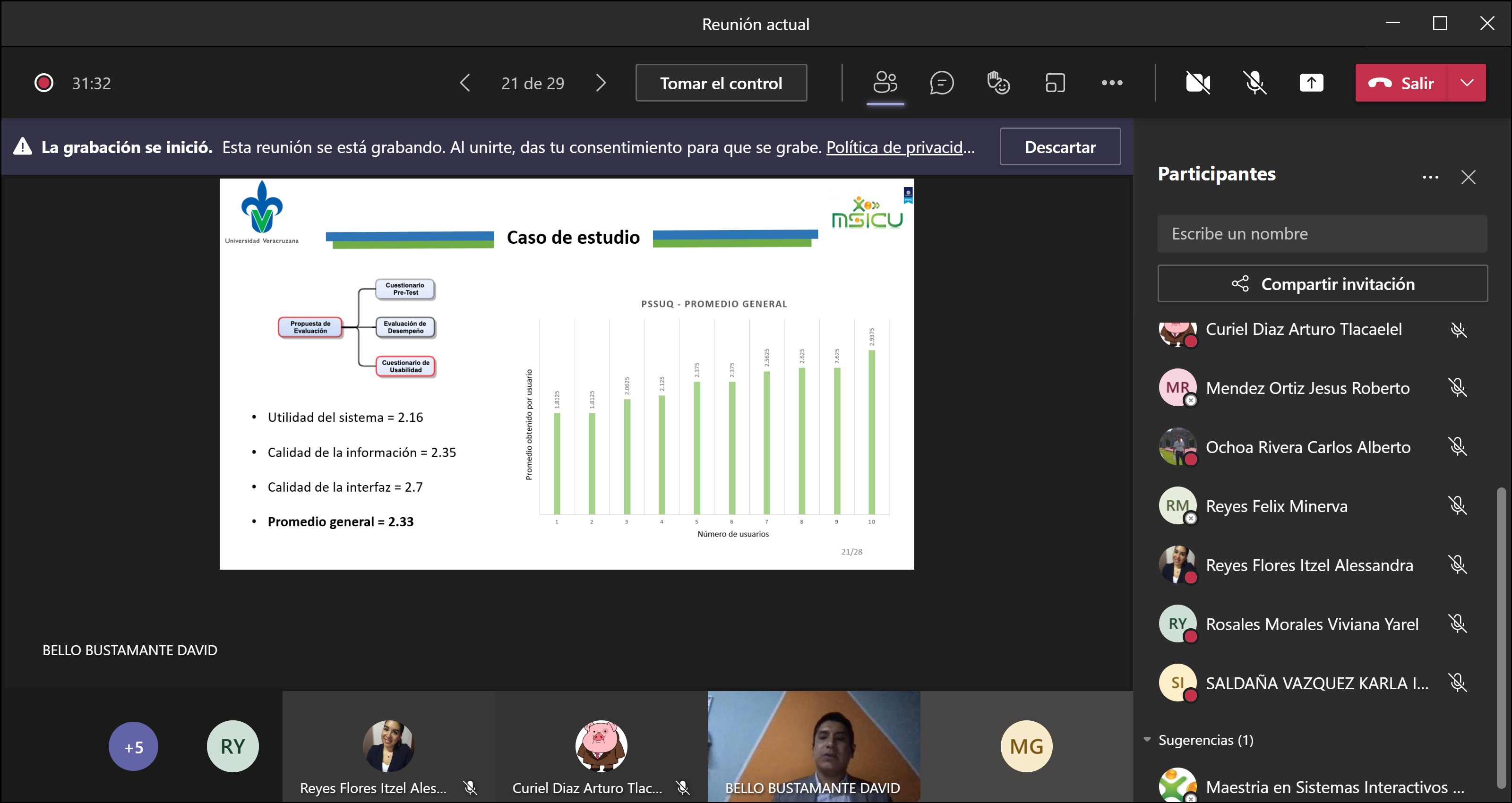Click the breakout rooms icon
Image resolution: width=1512 pixels, height=803 pixels.
[x=1055, y=83]
